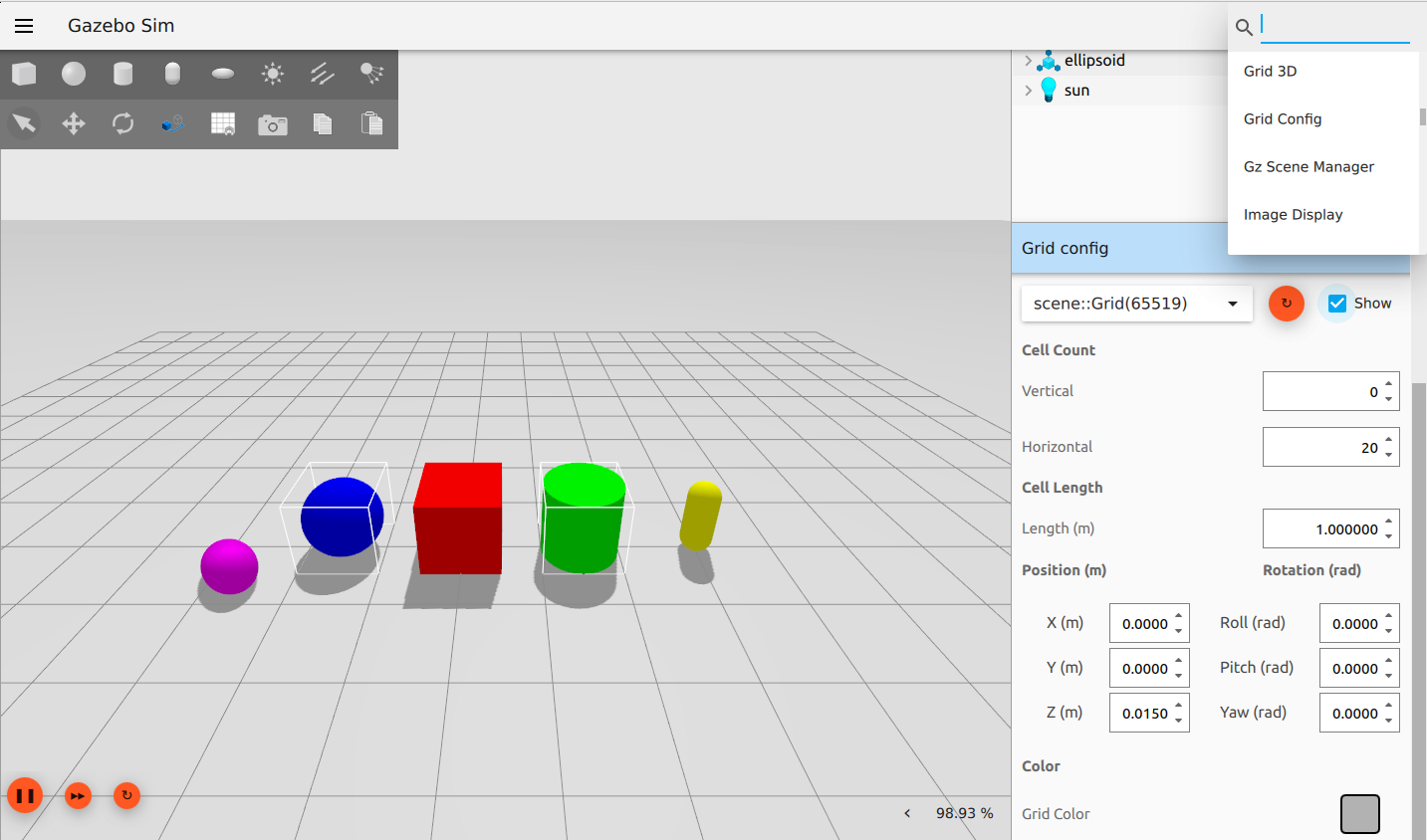Viewport: 1427px width, 840px height.
Task: Click the Length (m) field
Action: tap(1330, 528)
